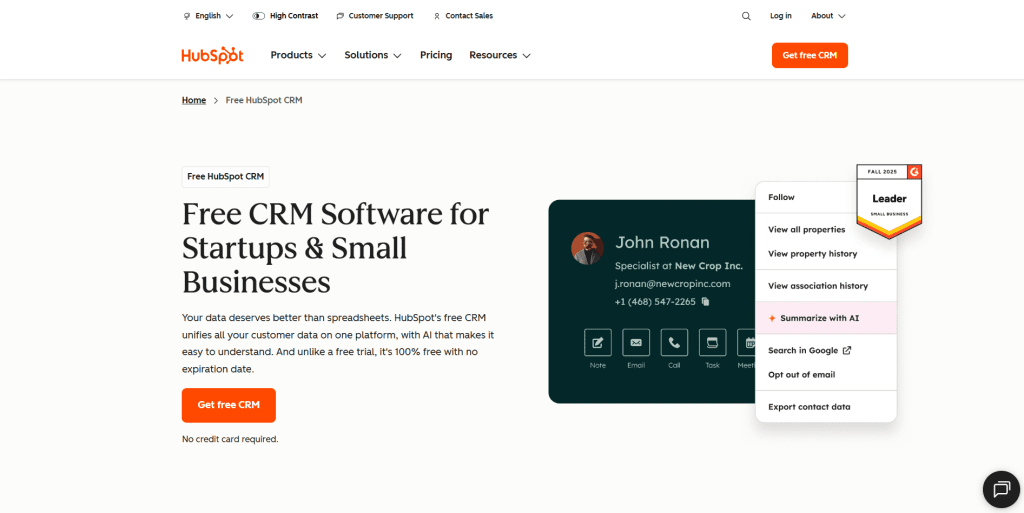The height and width of the screenshot is (513, 1024).
Task: Click the Call phone icon
Action: click(x=674, y=342)
